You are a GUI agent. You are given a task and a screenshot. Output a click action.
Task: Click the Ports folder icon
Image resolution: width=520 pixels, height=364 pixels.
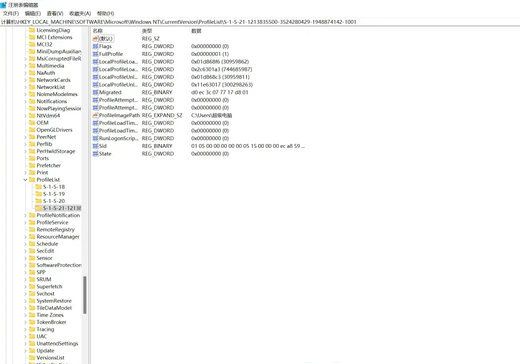(x=32, y=158)
